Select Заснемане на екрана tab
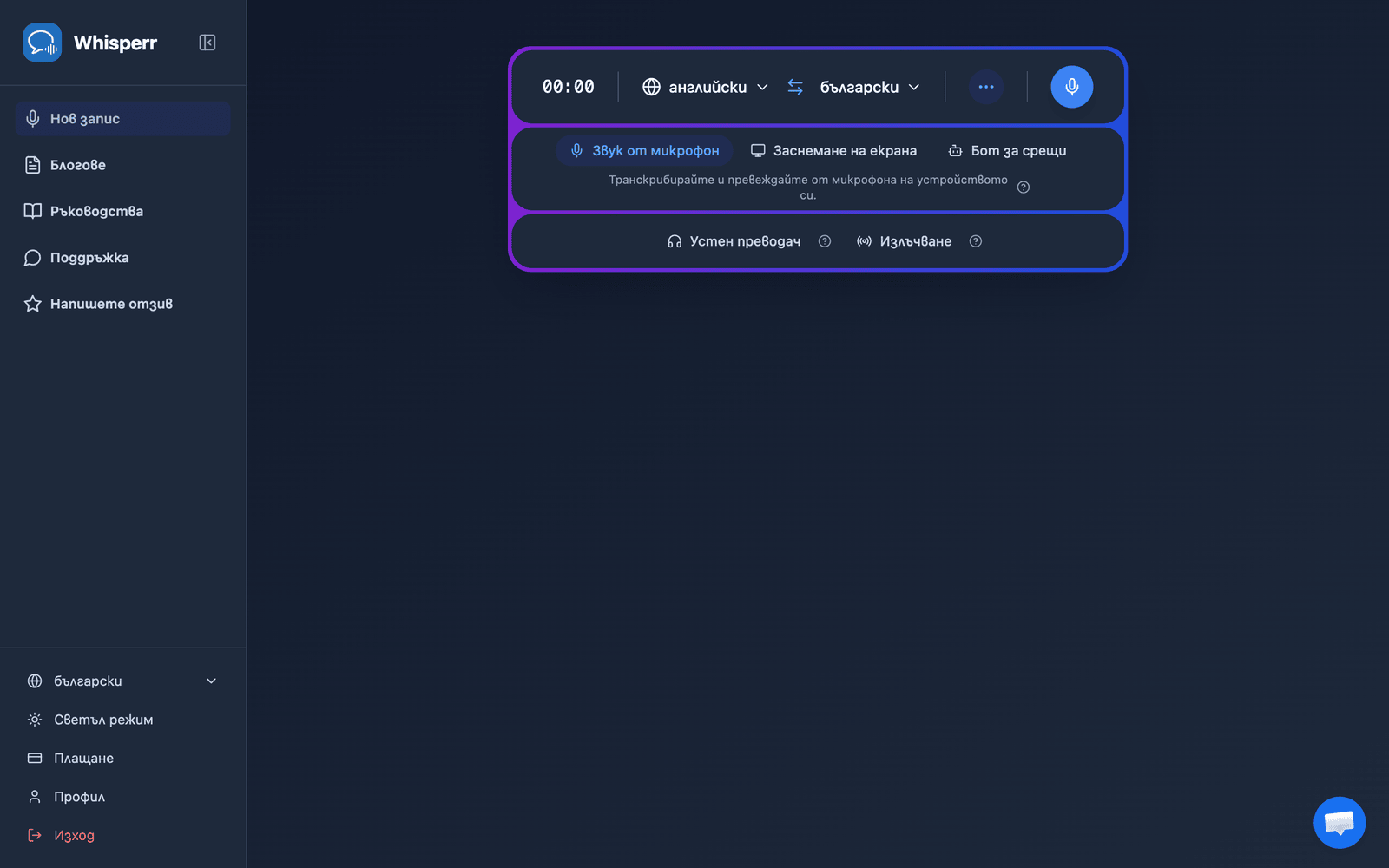The image size is (1389, 868). (833, 151)
